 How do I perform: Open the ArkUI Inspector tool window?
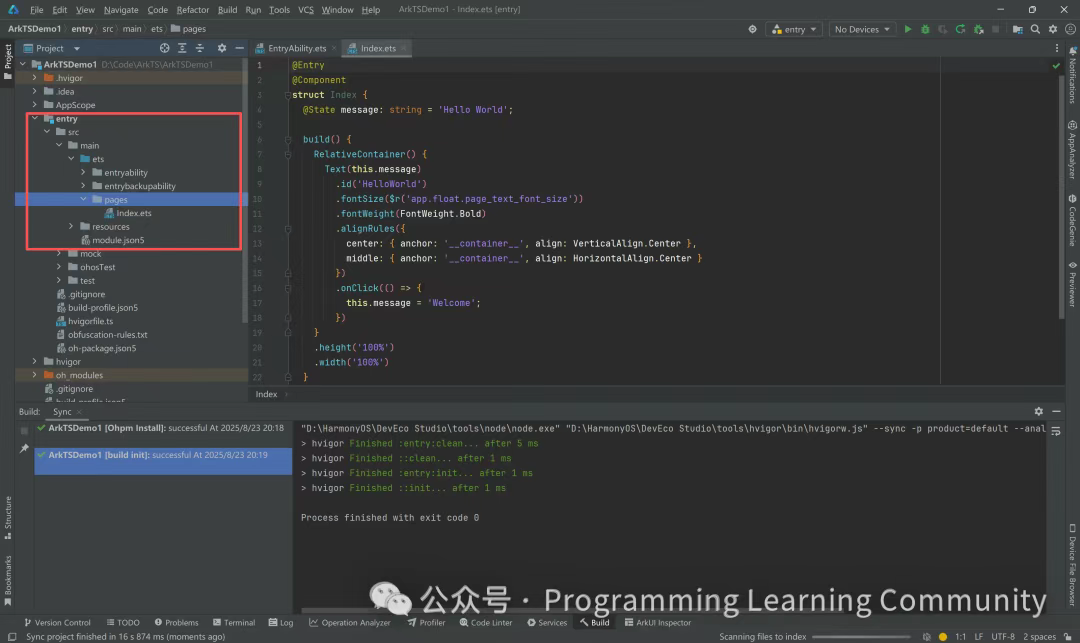coord(658,622)
